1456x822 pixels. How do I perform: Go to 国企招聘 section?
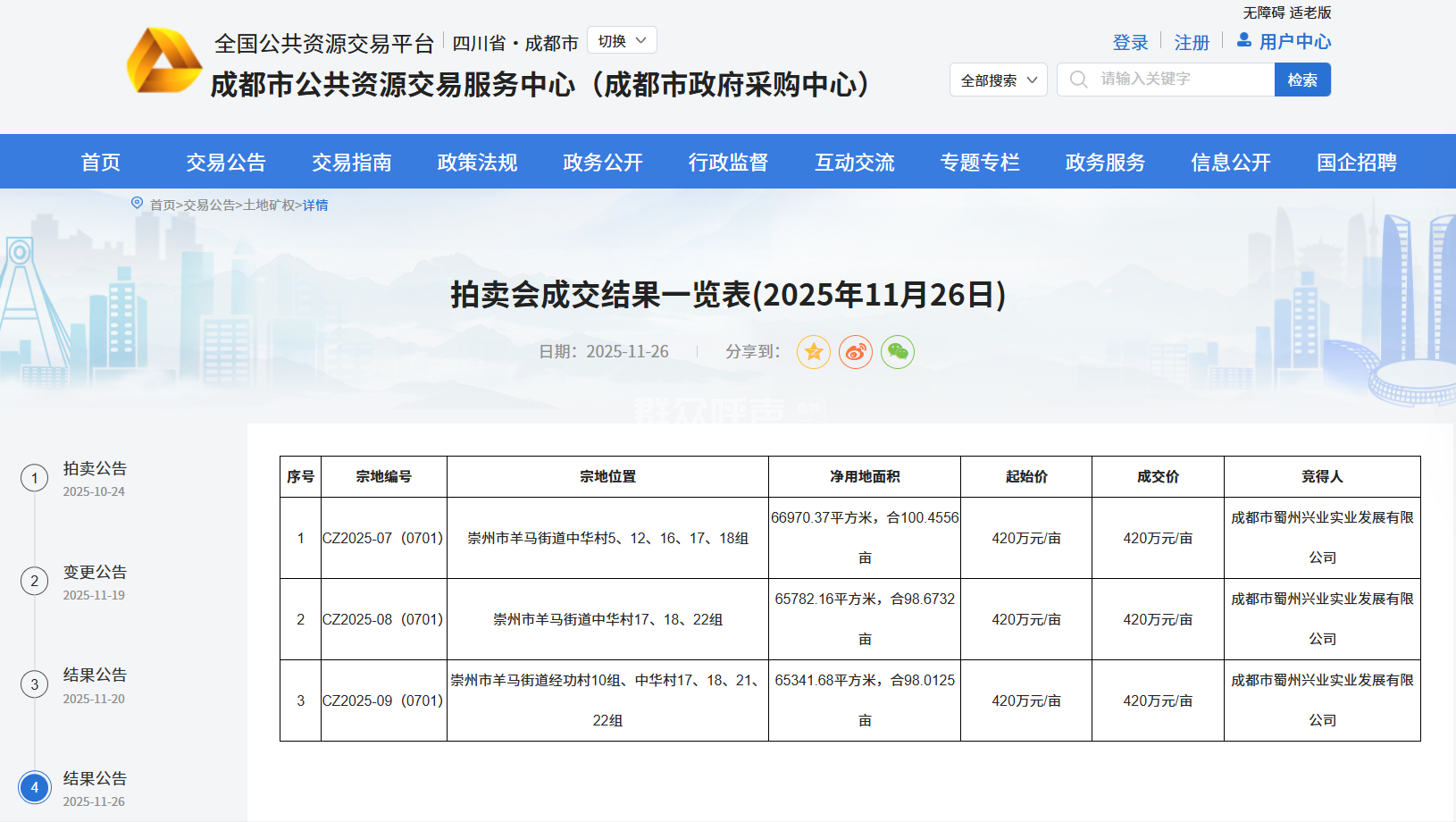(1356, 162)
